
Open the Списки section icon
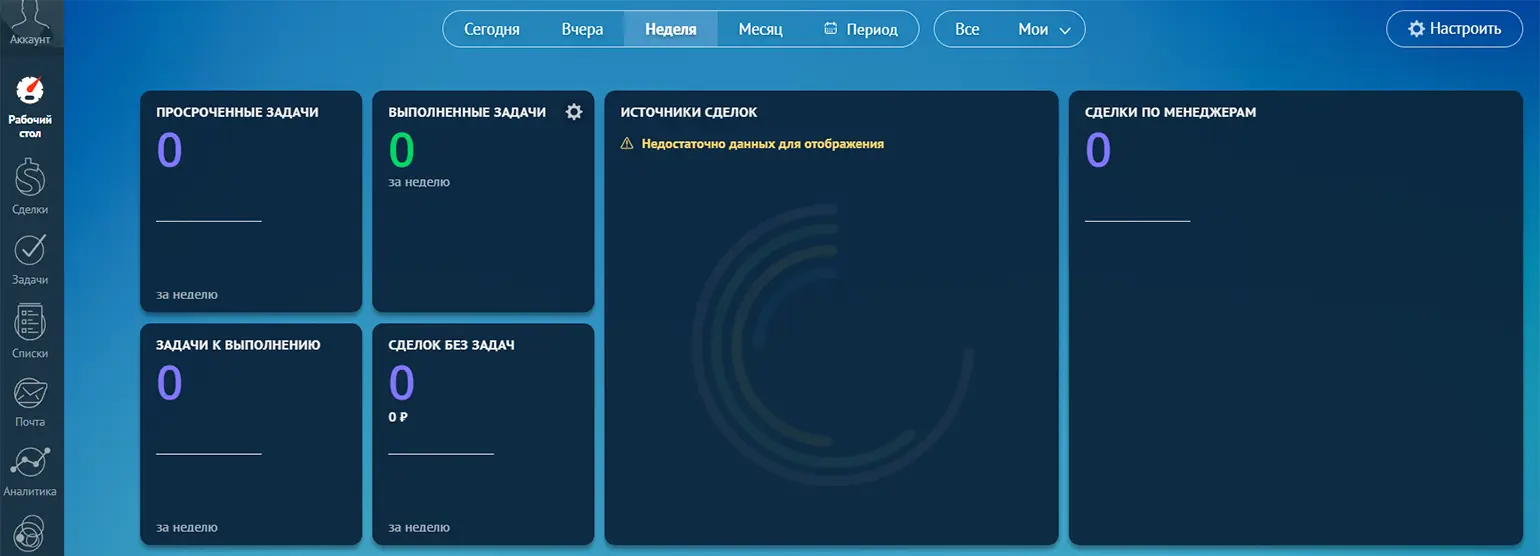click(x=31, y=322)
